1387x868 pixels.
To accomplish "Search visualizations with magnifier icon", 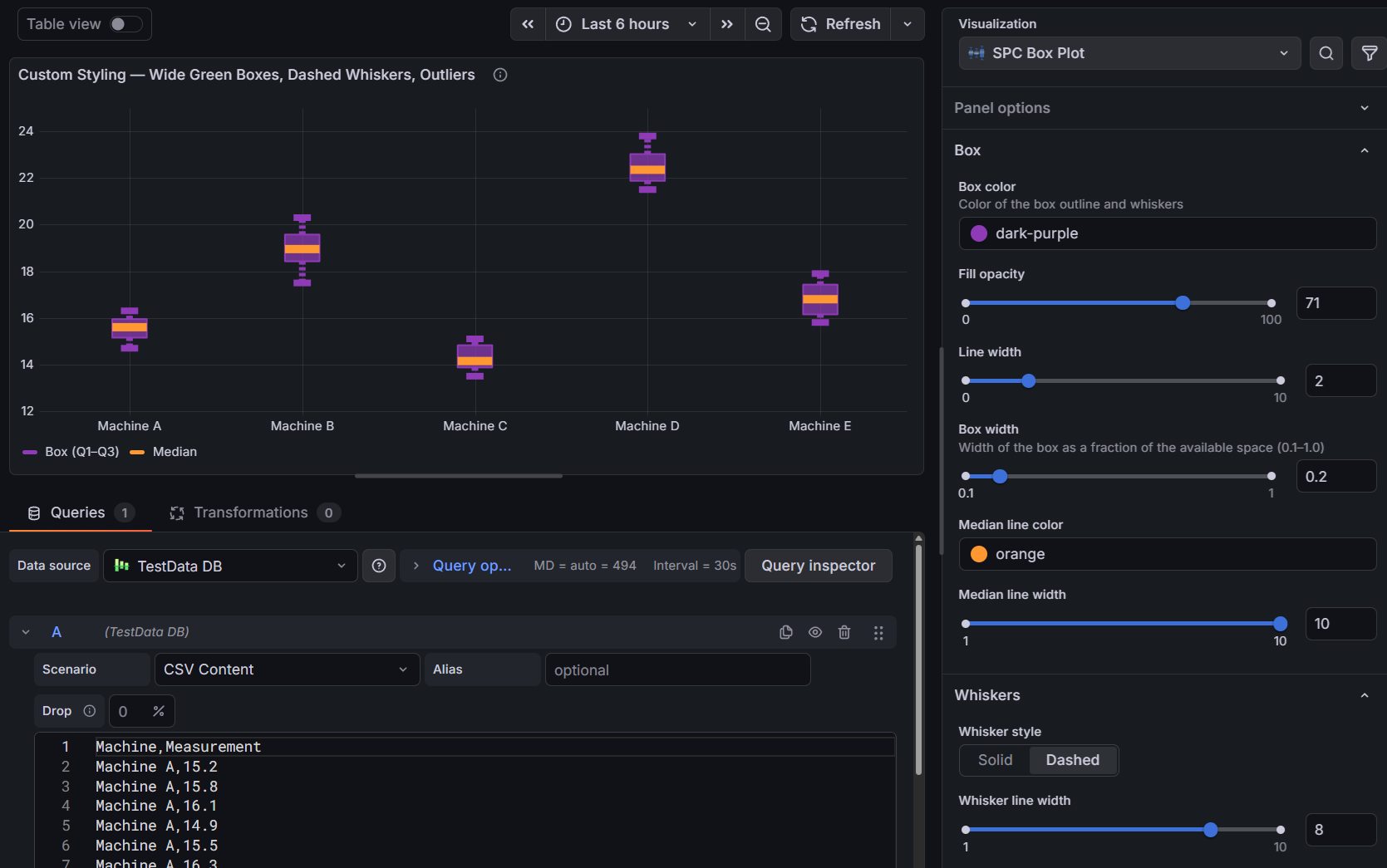I will click(1326, 53).
